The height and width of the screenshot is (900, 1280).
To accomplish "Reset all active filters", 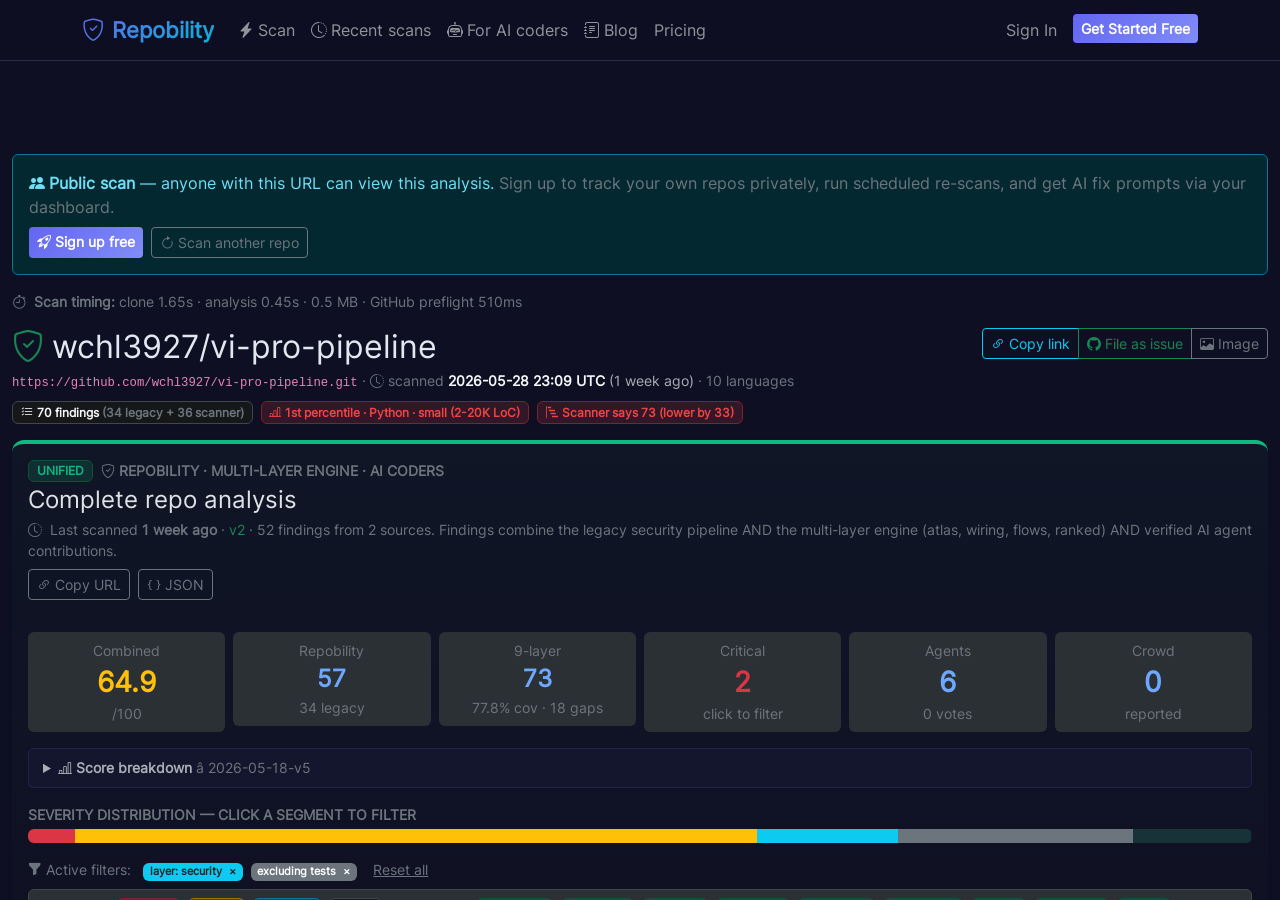I will coord(400,870).
